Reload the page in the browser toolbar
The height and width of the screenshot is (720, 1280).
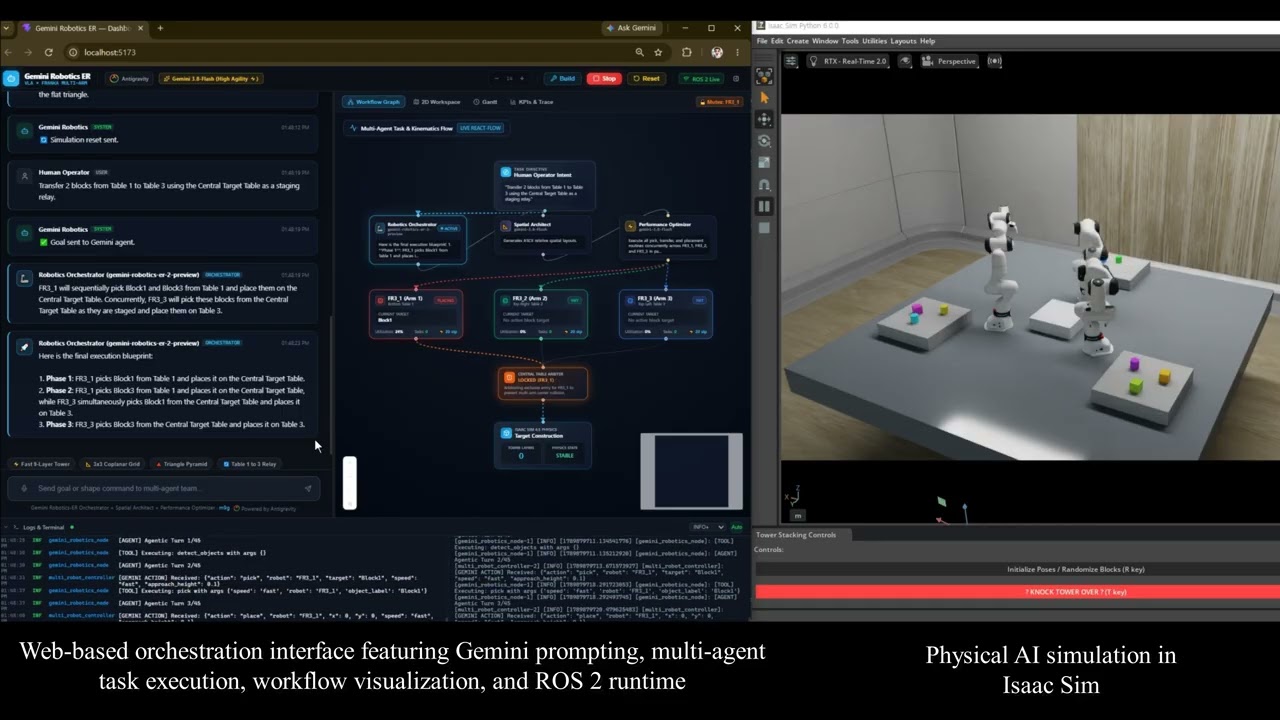pyautogui.click(x=48, y=52)
